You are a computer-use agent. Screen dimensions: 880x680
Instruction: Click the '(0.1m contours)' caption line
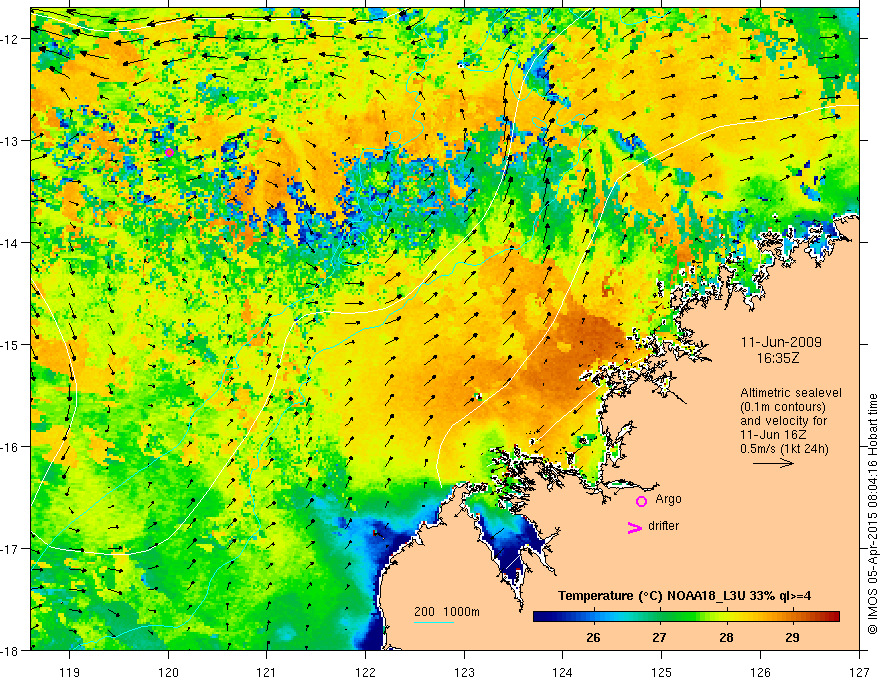click(x=783, y=407)
